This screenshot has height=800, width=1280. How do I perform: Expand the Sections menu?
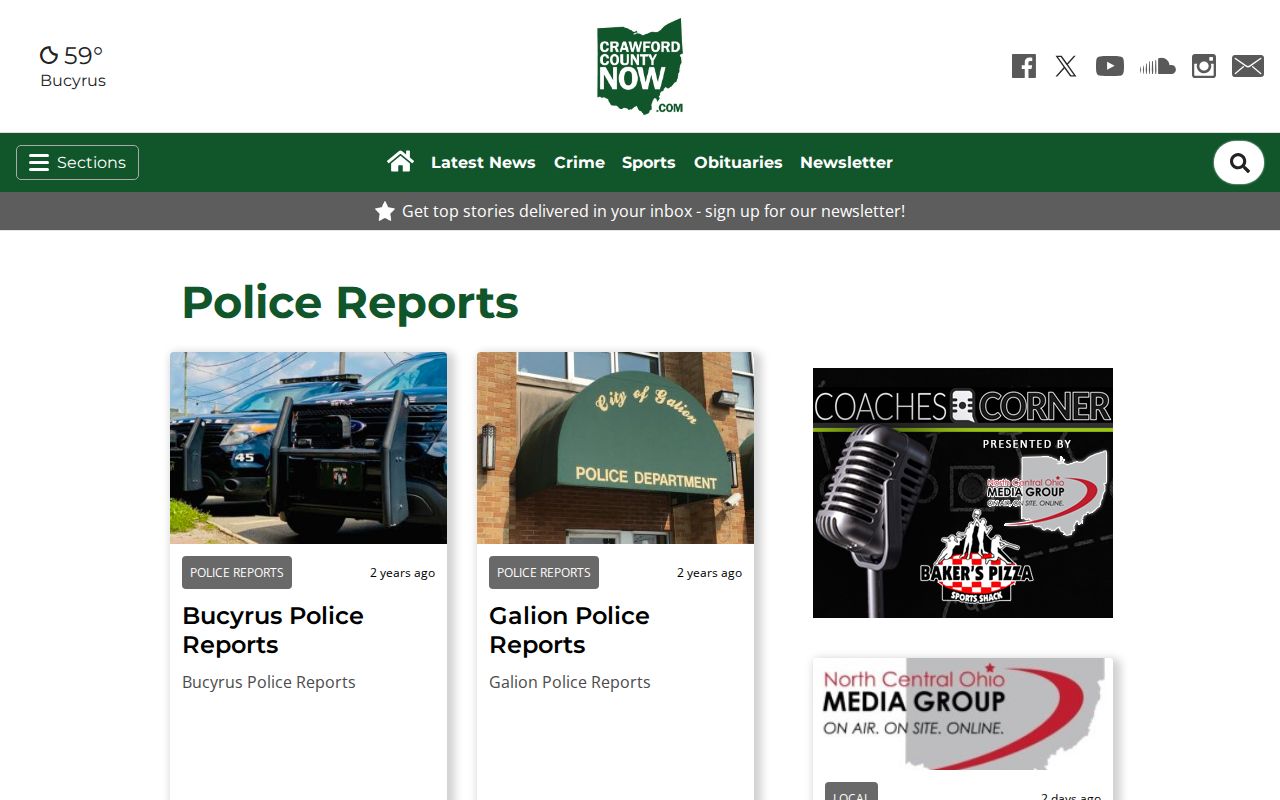click(x=77, y=162)
